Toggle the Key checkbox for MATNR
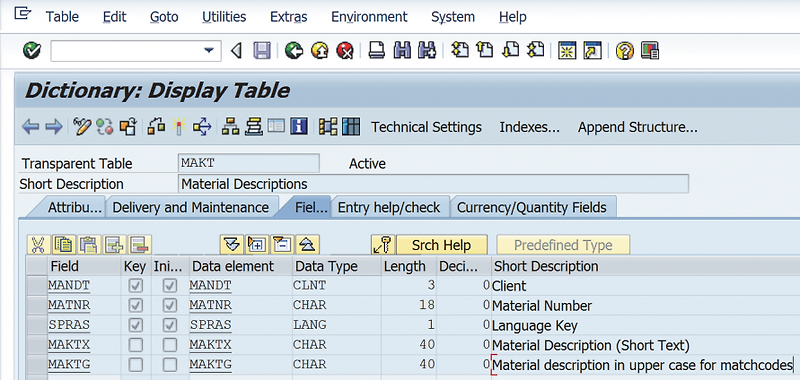Screen dimensions: 800x380 point(136,306)
